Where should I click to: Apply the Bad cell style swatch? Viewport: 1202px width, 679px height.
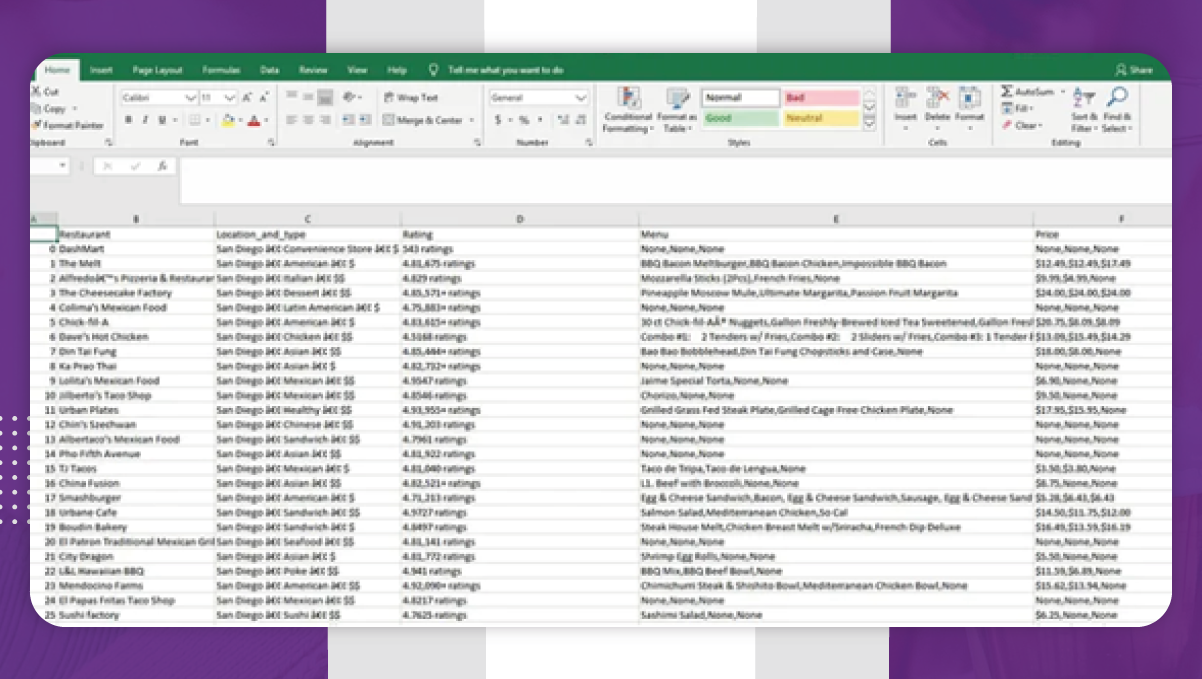pyautogui.click(x=821, y=98)
